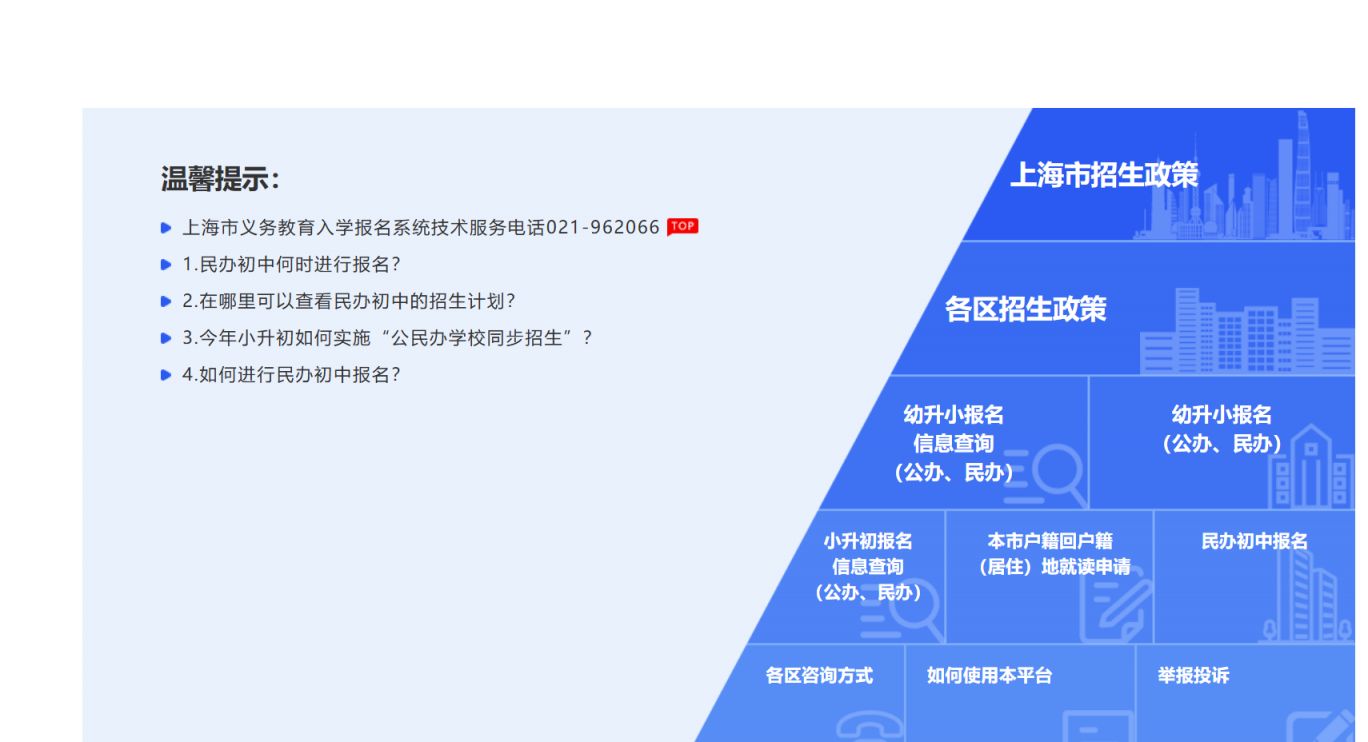
Task: Click building icon in 民办初中报名 tile
Action: (1305, 597)
